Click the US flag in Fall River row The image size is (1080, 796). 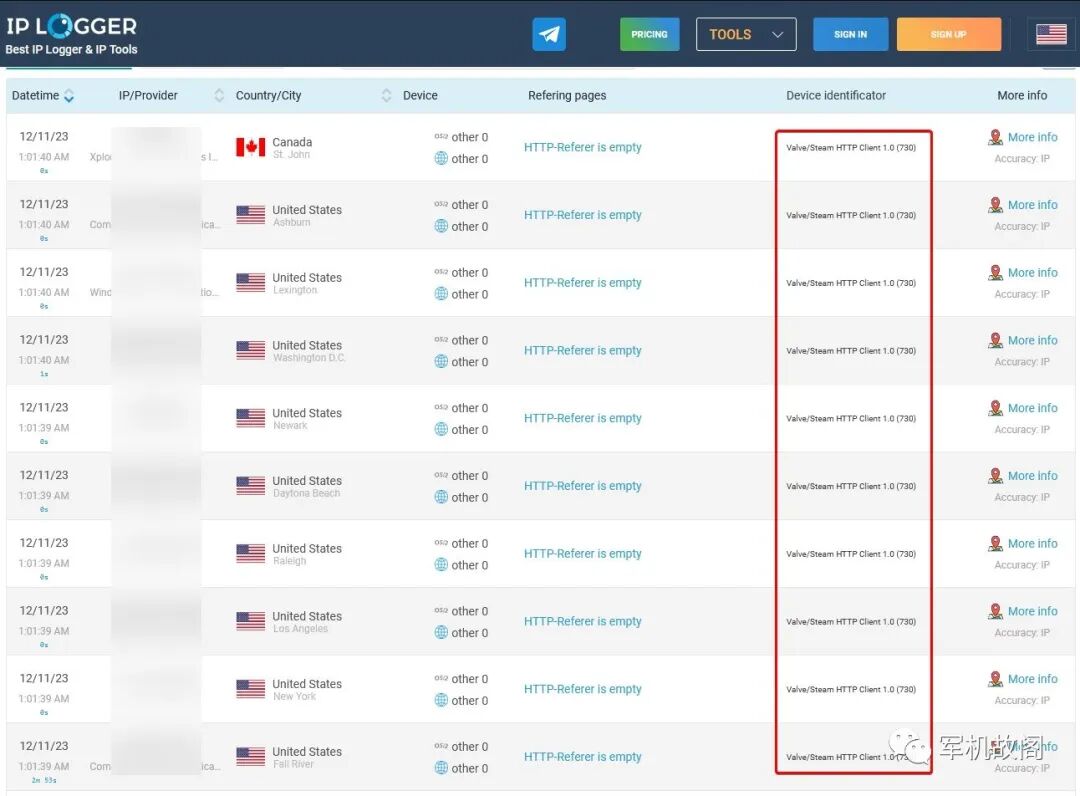250,756
